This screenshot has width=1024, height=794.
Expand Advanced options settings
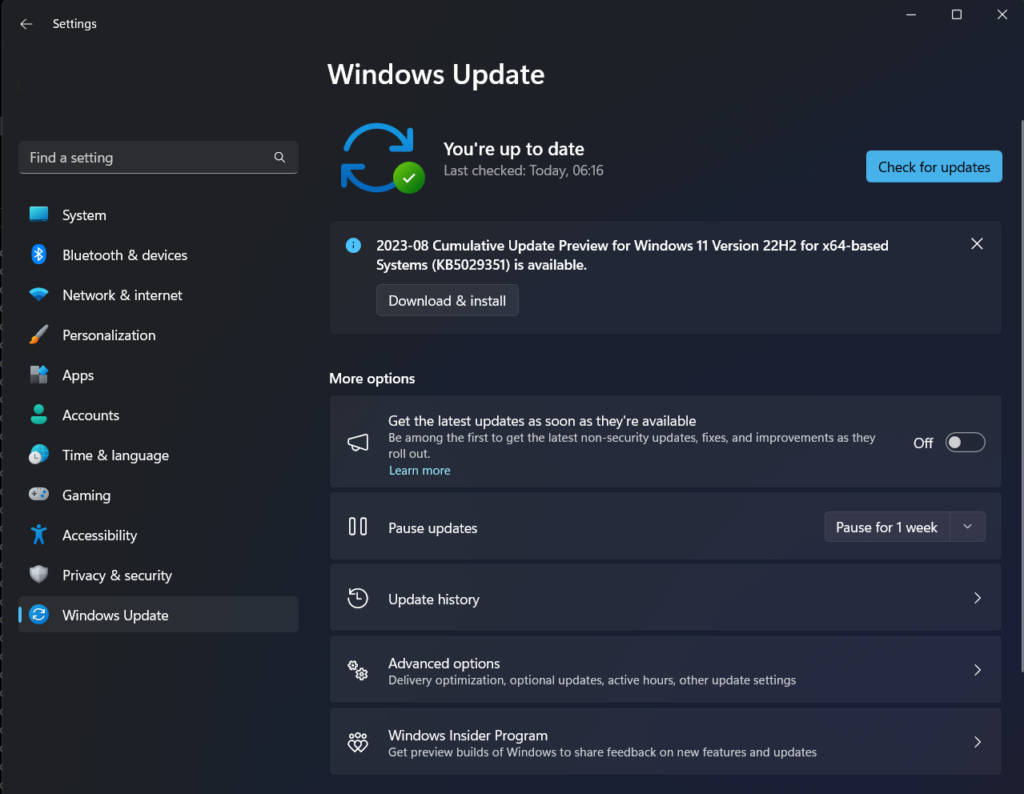tap(977, 669)
